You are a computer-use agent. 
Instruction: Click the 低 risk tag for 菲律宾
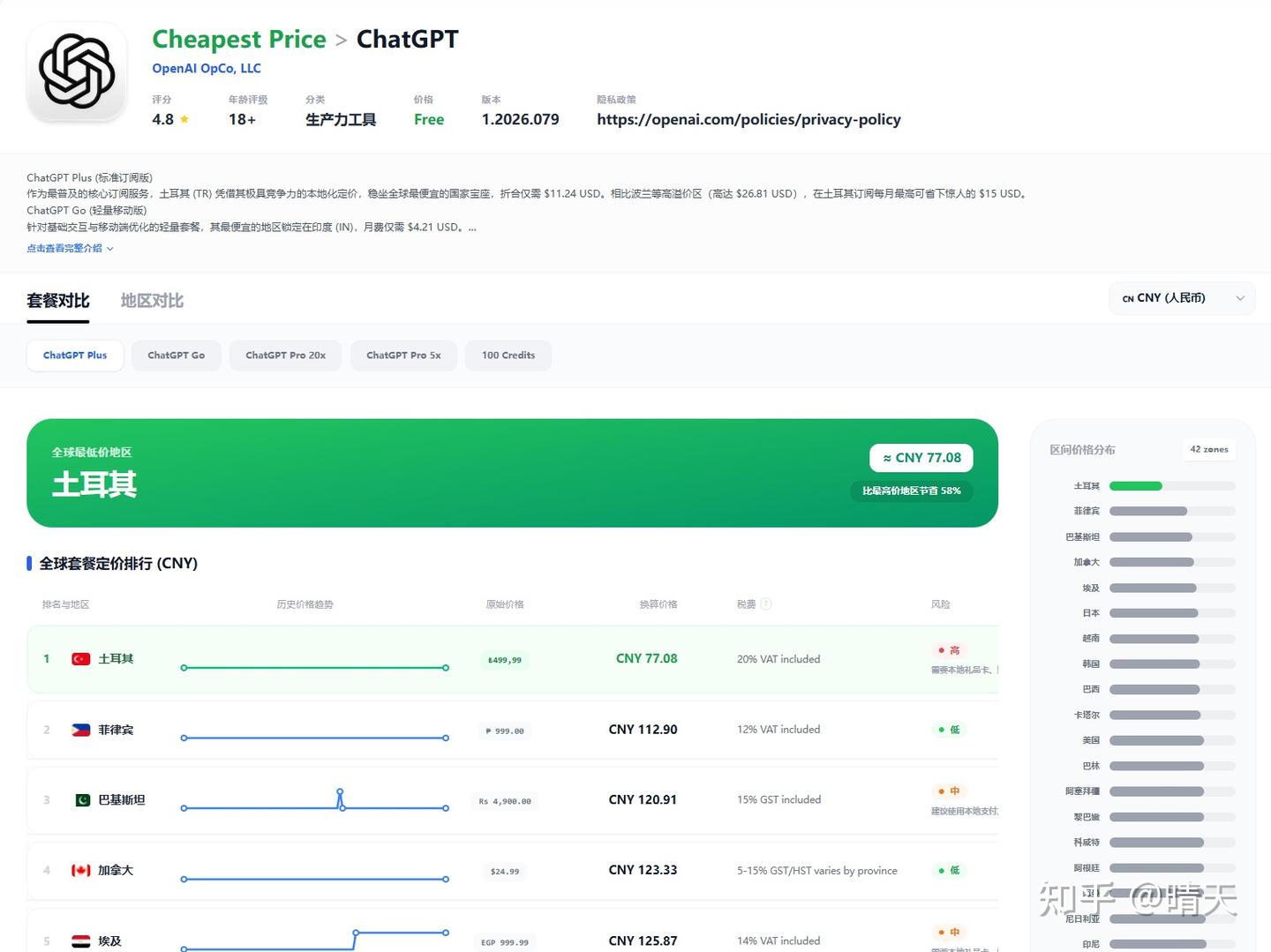click(x=950, y=730)
